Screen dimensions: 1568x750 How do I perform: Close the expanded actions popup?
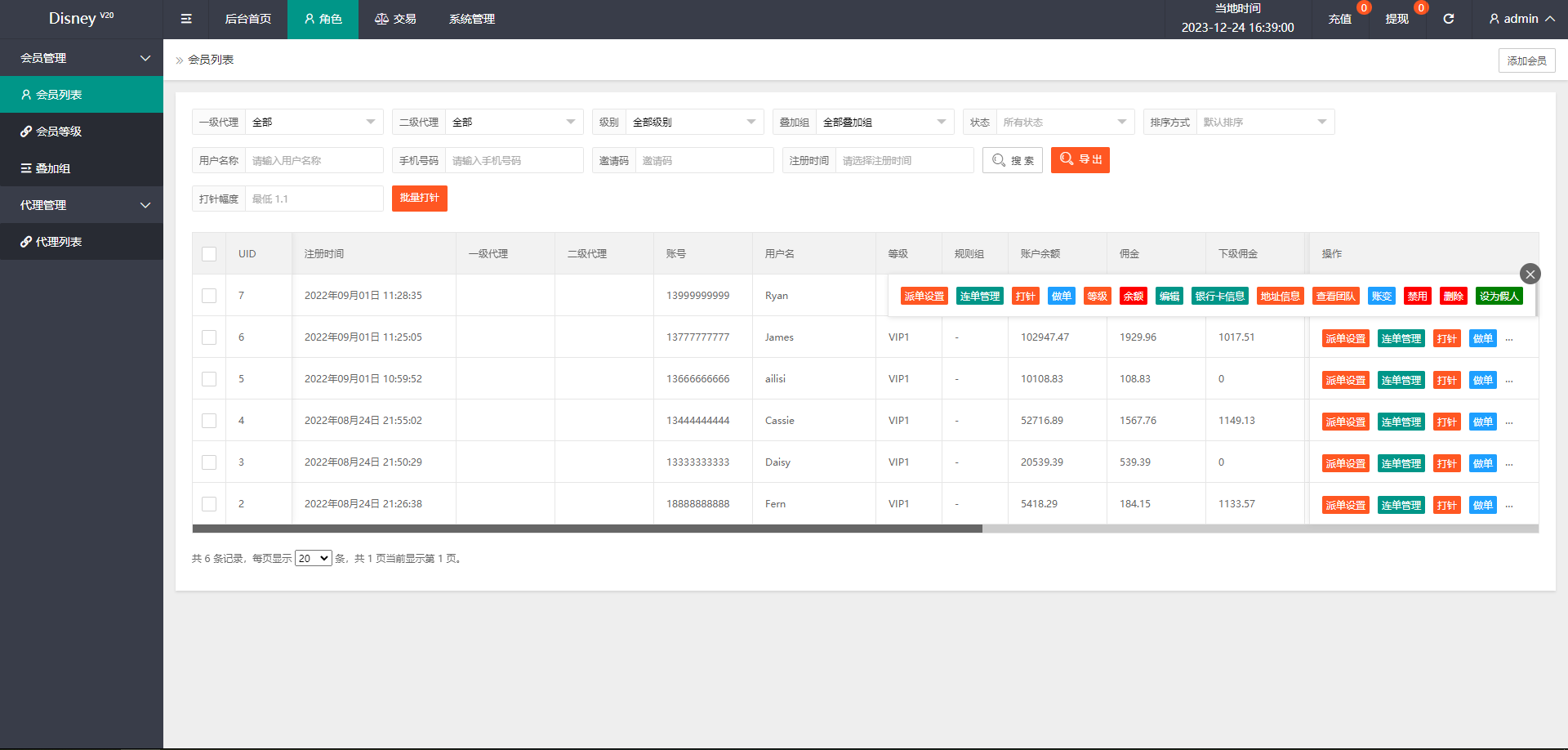pyautogui.click(x=1530, y=274)
